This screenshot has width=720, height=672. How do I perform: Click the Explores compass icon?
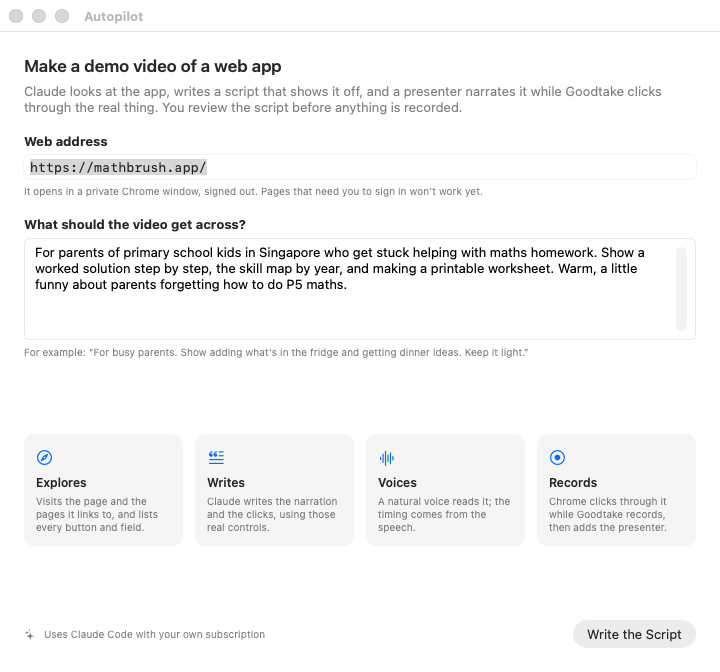click(x=45, y=457)
